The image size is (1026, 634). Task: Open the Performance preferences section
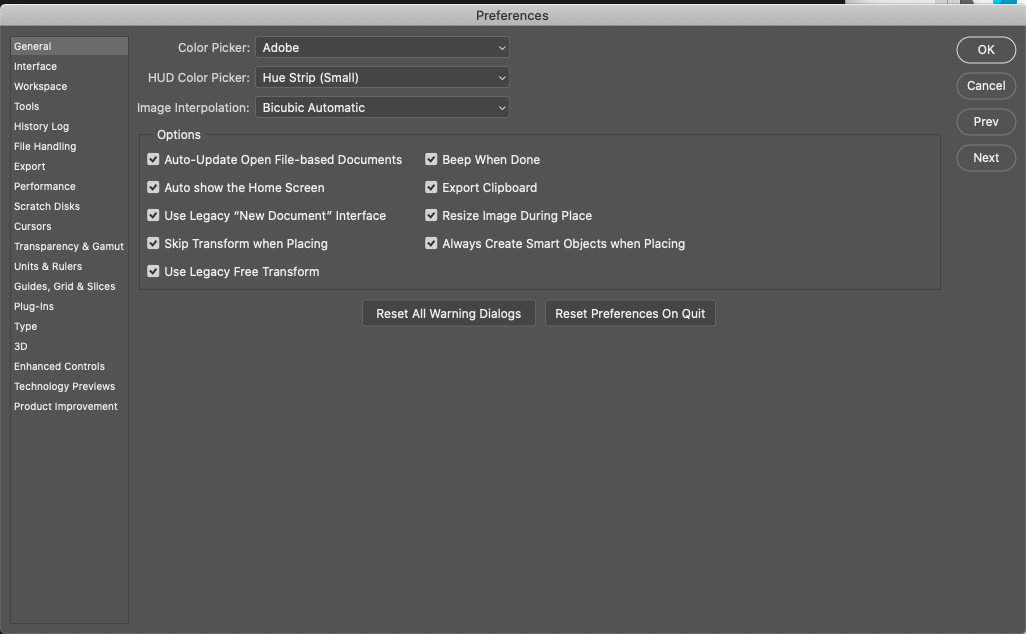pos(45,186)
